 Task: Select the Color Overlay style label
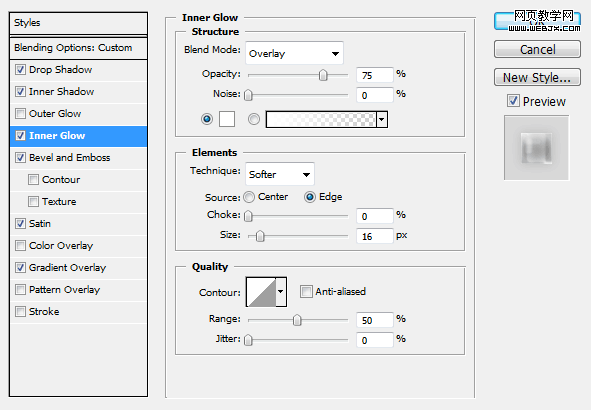(61, 246)
